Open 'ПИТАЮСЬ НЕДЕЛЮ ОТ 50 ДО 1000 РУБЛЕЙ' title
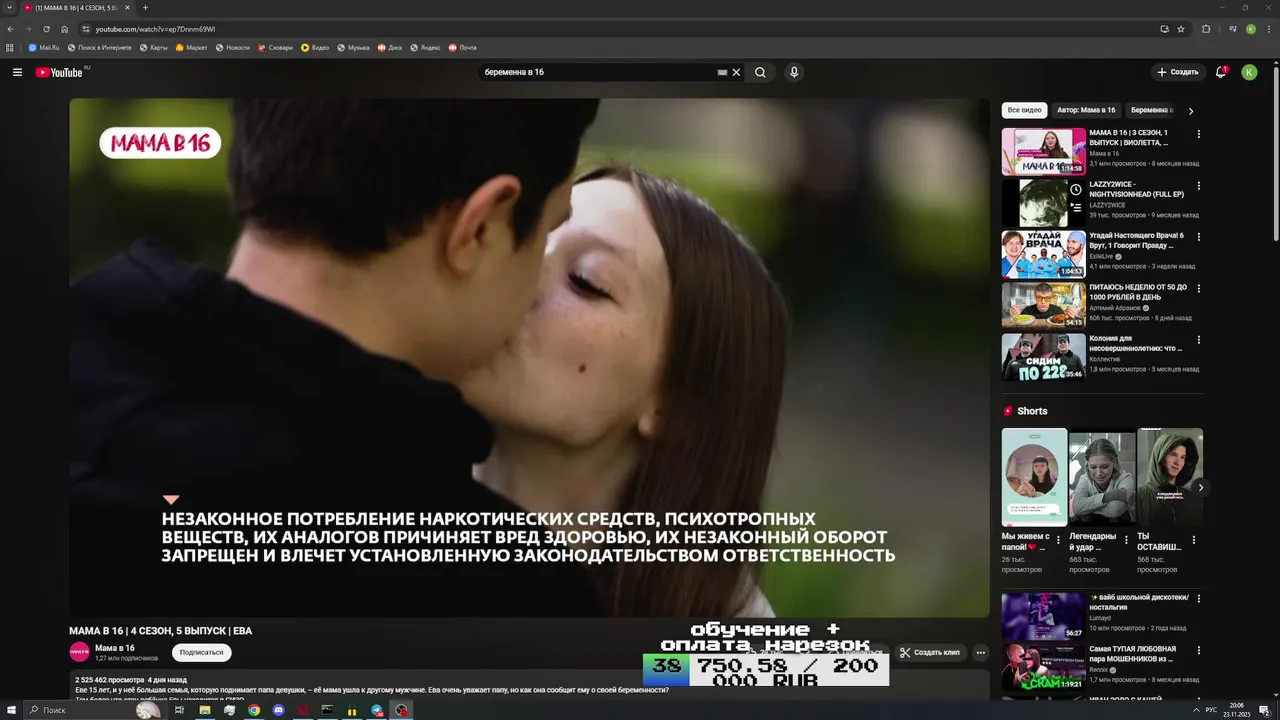Screen dimensions: 1280x720 pyautogui.click(x=1138, y=292)
